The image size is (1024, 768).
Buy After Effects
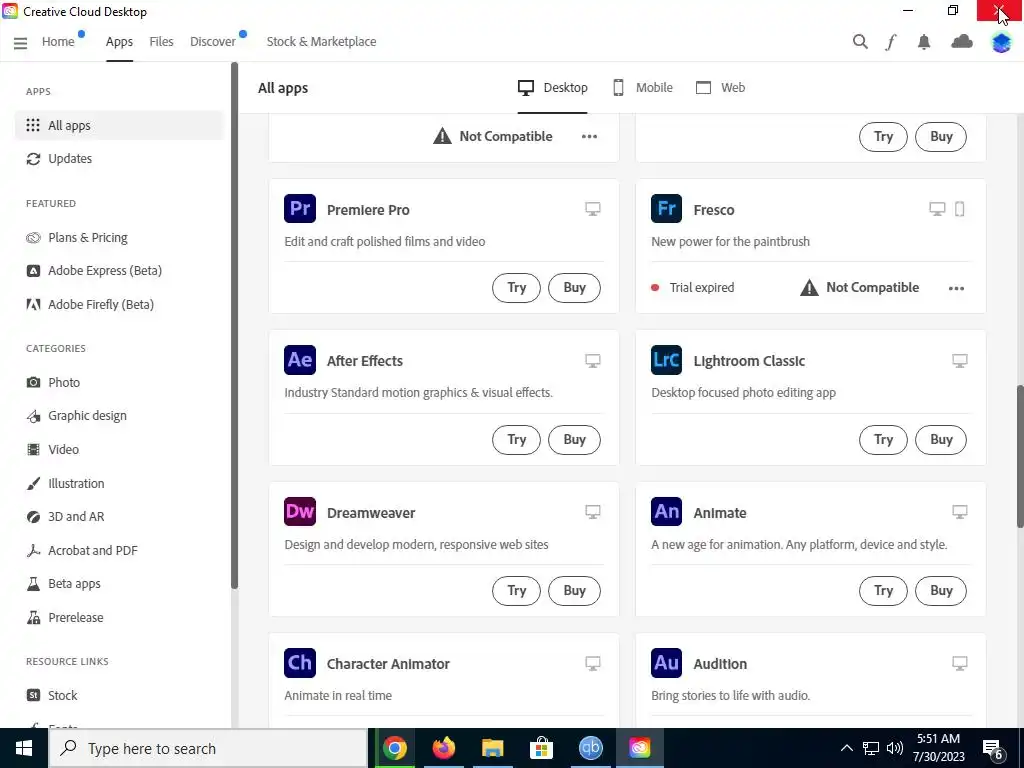point(574,440)
